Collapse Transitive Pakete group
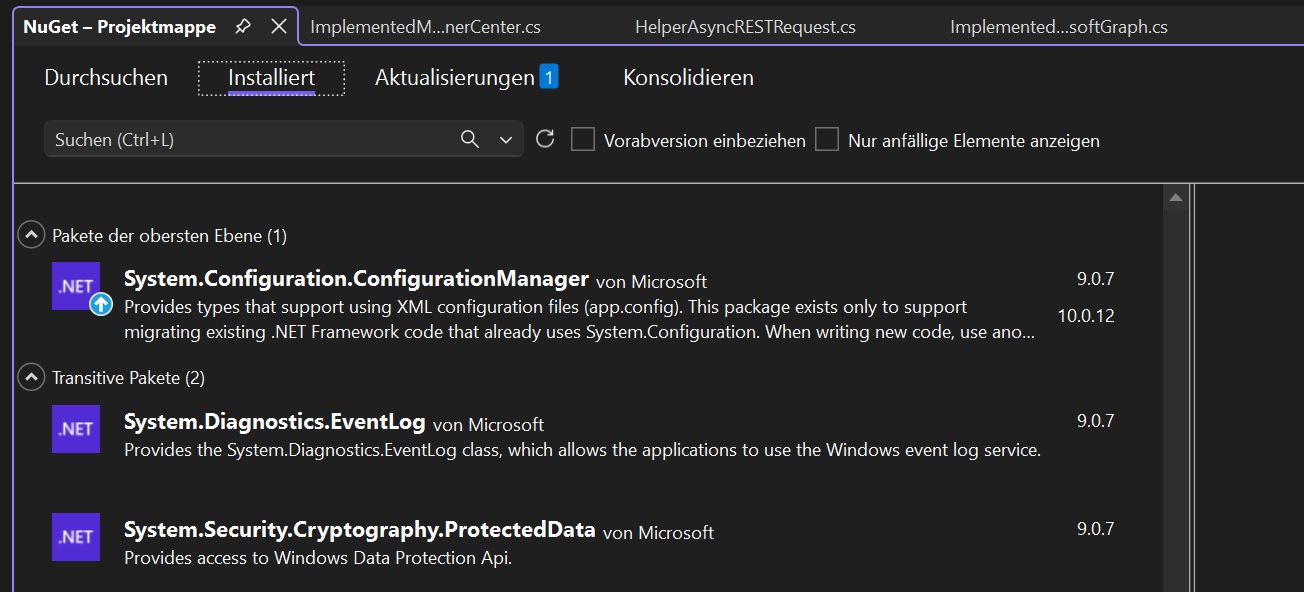This screenshot has height=592, width=1304. 33,377
